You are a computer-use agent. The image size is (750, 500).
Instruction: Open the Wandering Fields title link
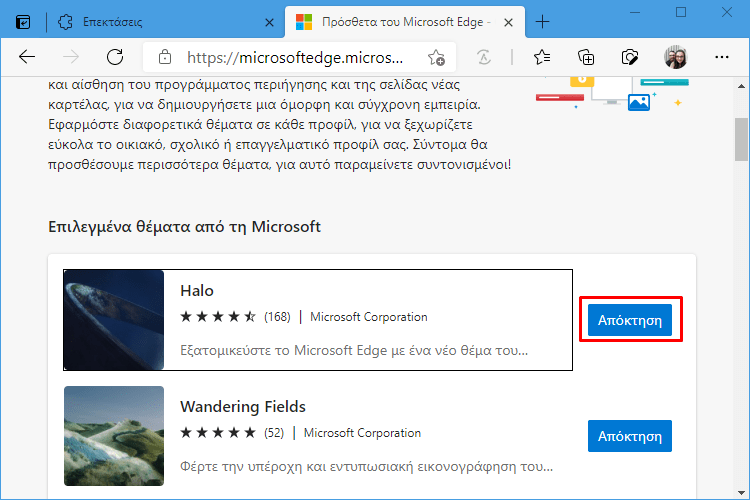243,407
